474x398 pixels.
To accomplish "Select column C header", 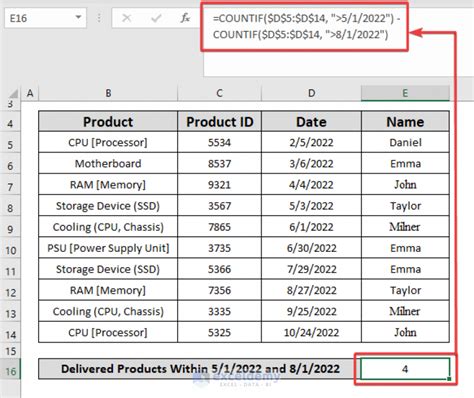I will [x=219, y=93].
